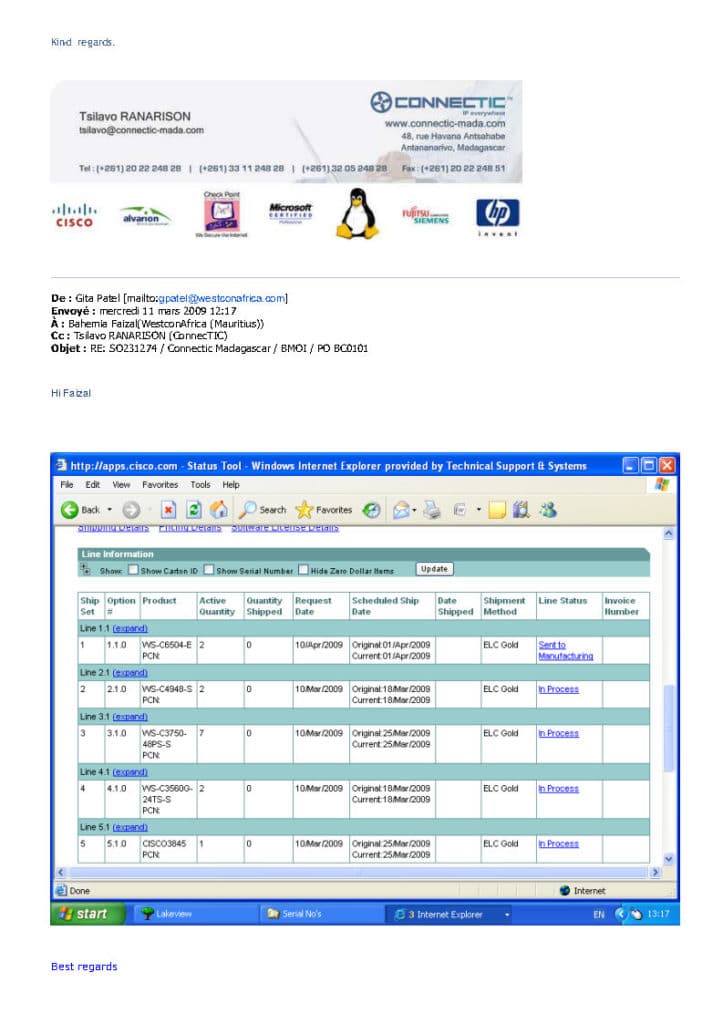This screenshot has width=723, height=1024.
Task: Open the Back button history dropdown arrow
Action: 110,510
